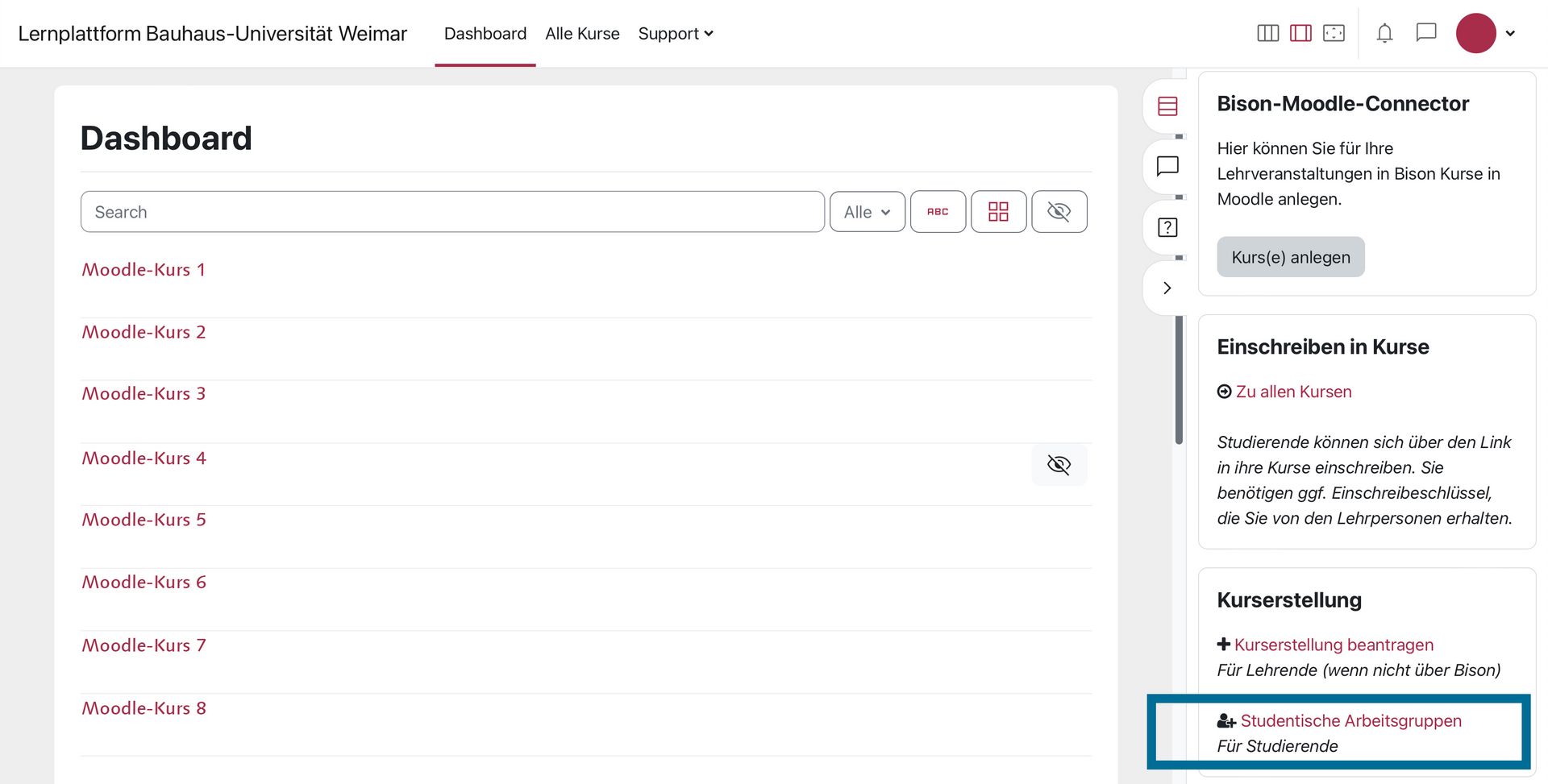Open the Alle filter dropdown

coord(867,212)
